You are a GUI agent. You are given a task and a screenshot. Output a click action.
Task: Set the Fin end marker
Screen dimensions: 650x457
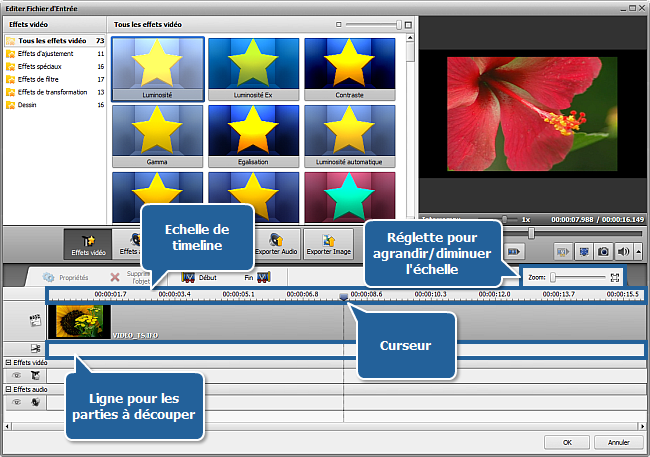pyautogui.click(x=256, y=277)
